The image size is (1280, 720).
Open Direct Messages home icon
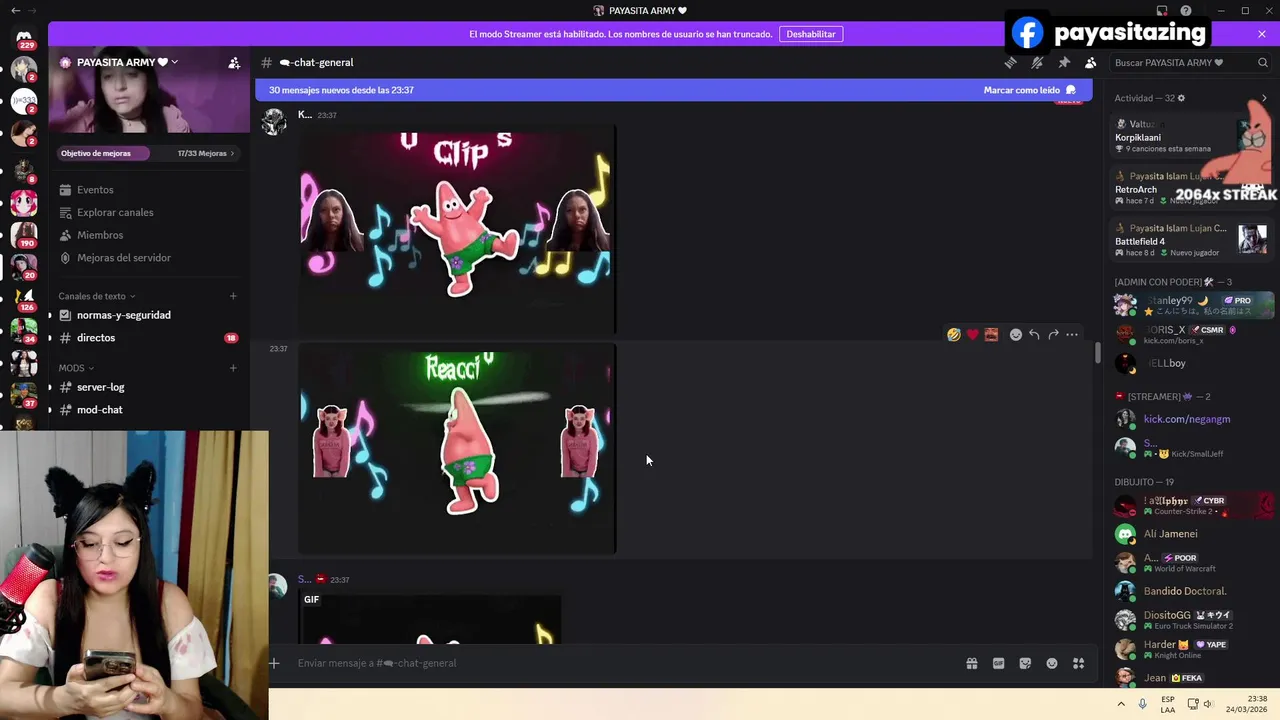[x=24, y=38]
